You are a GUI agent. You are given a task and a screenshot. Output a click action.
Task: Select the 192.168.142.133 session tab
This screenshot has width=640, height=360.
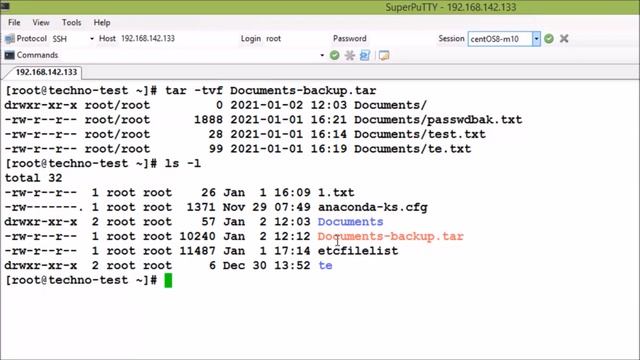tap(46, 72)
